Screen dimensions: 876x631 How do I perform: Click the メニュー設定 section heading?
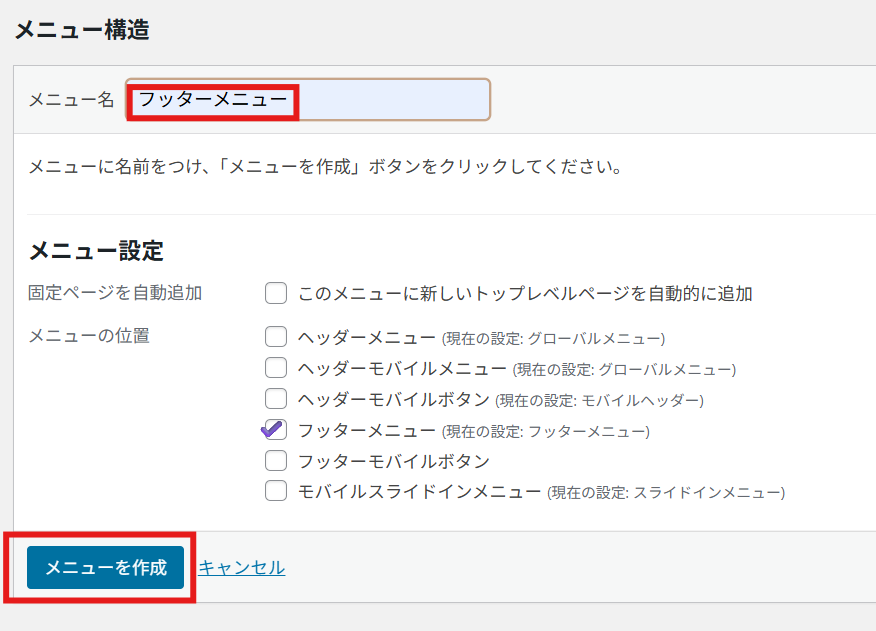click(x=96, y=250)
